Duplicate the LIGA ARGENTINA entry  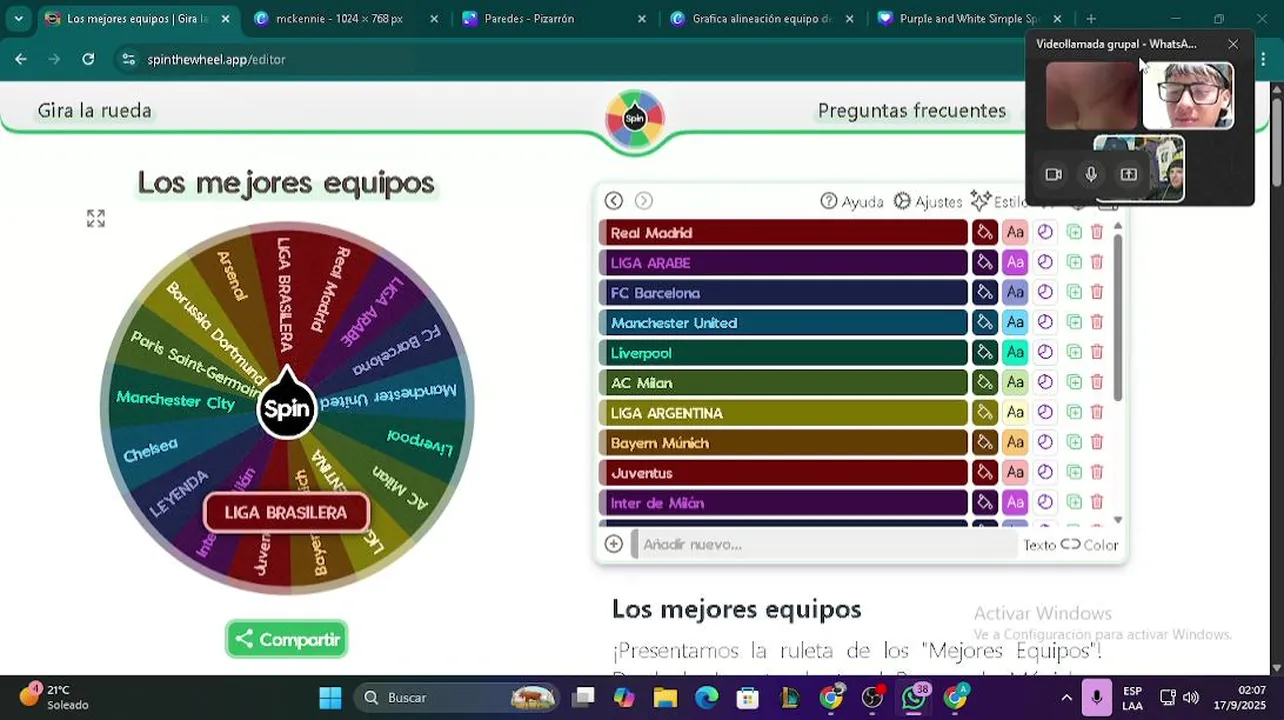pos(1074,412)
